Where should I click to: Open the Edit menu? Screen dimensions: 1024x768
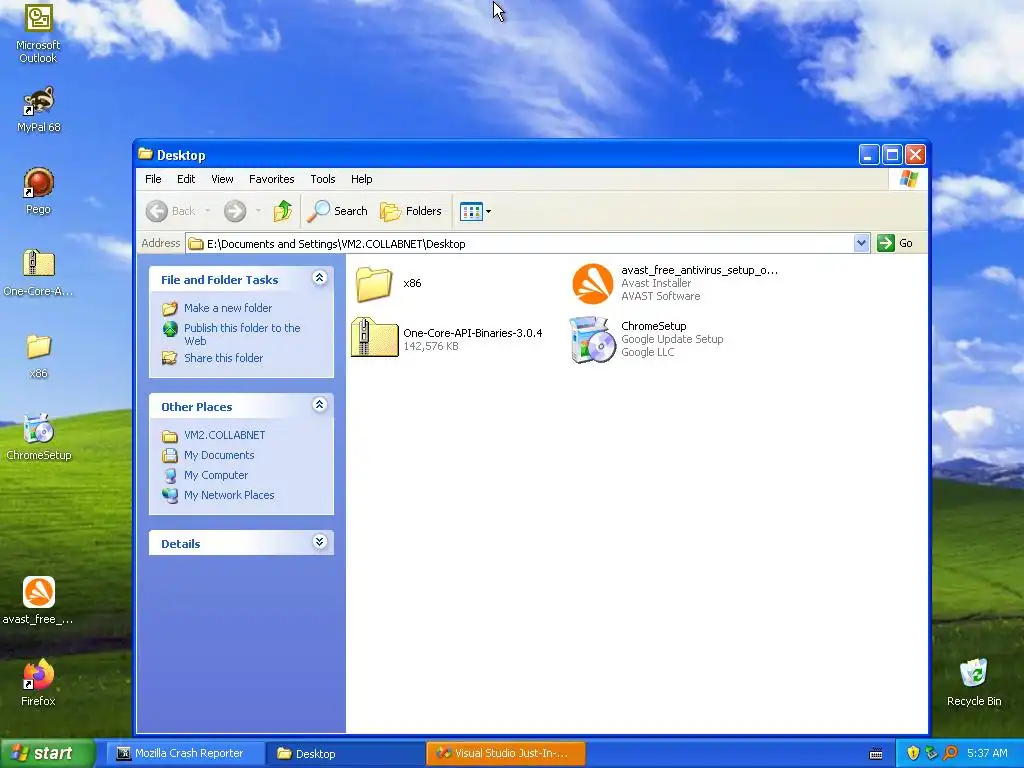[x=186, y=179]
